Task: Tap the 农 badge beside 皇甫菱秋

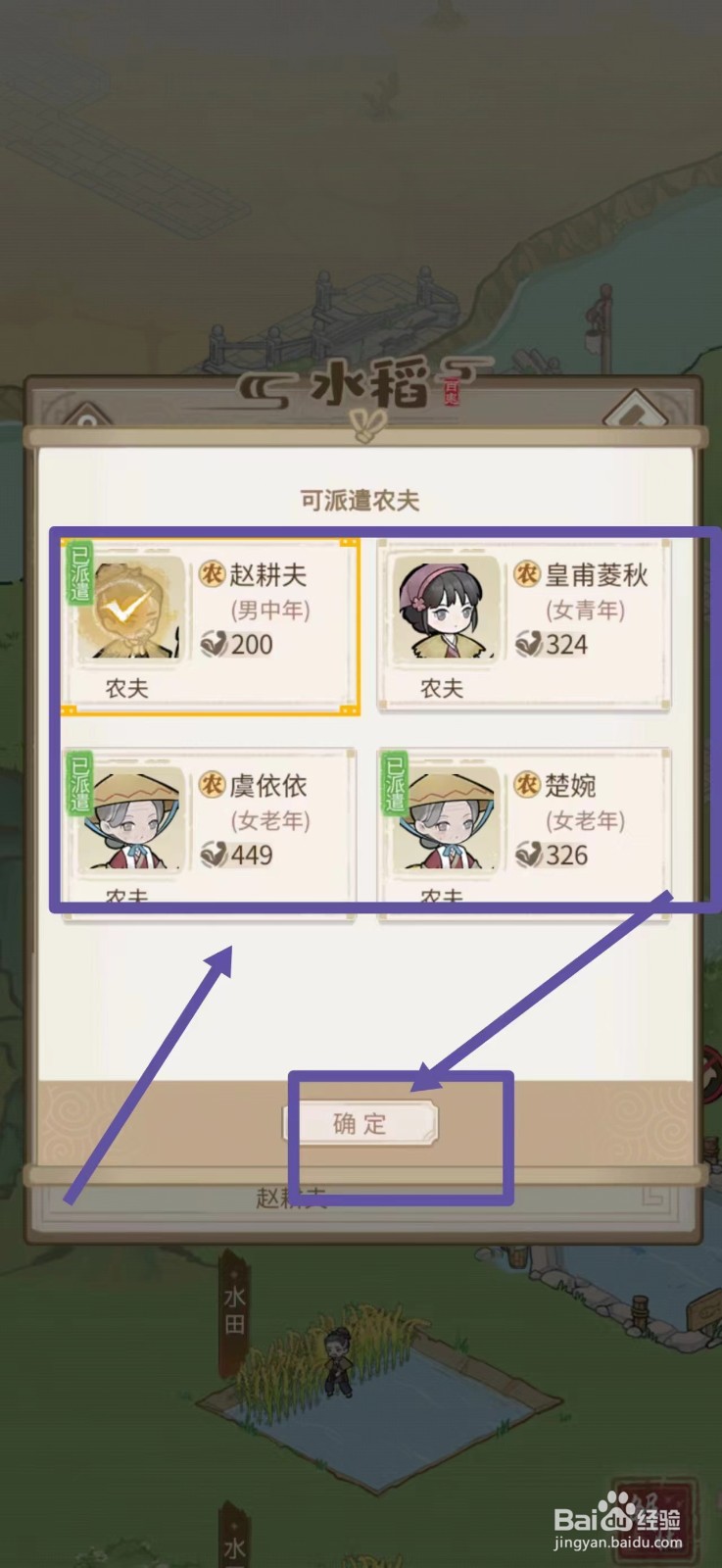Action: click(x=527, y=573)
